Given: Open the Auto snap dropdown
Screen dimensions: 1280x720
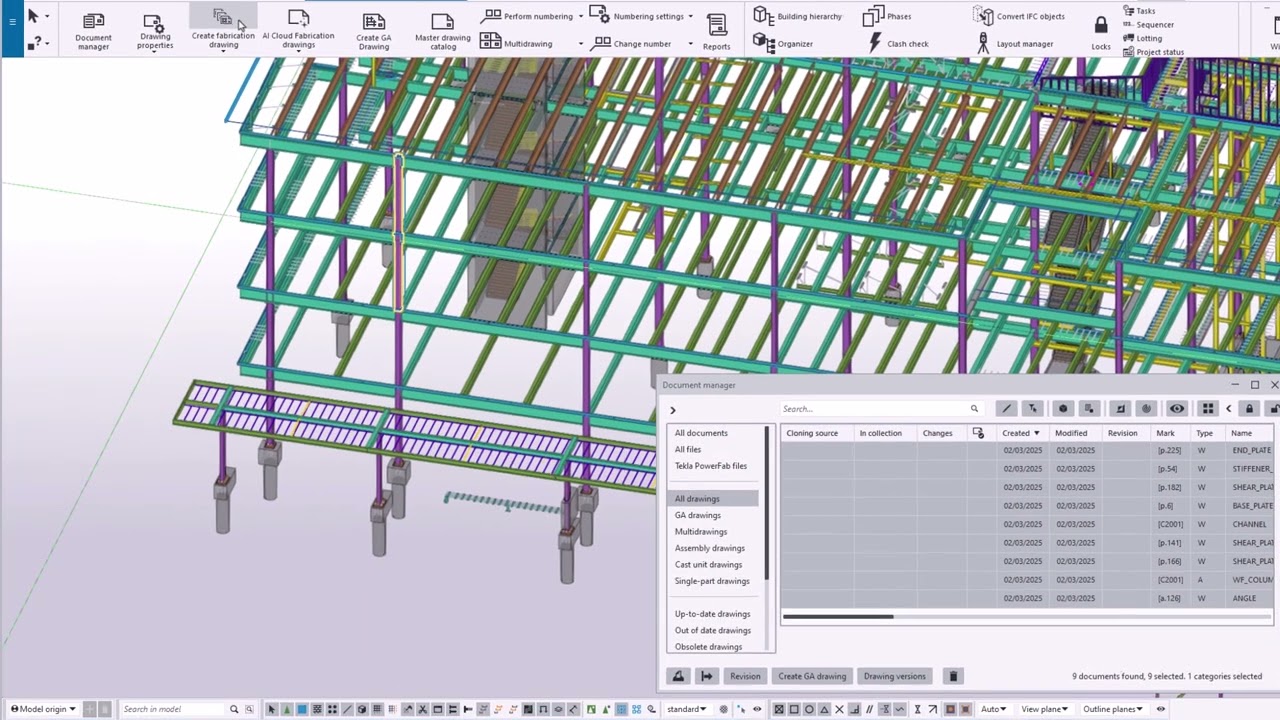Looking at the screenshot, I should [x=994, y=709].
